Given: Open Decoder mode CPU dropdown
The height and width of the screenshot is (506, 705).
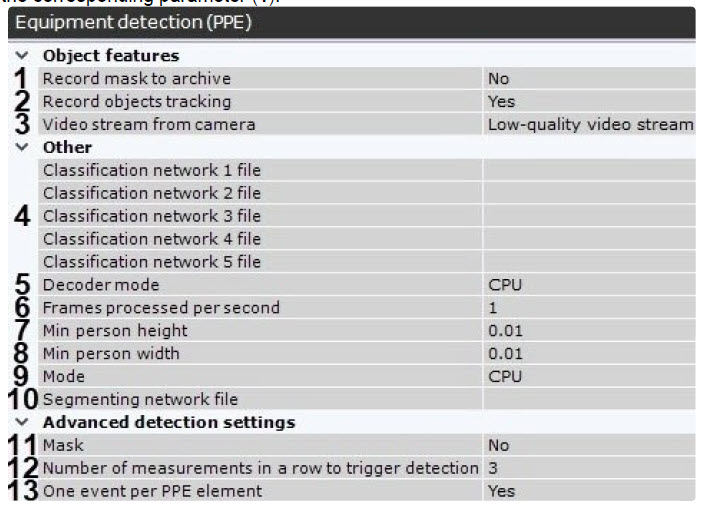Looking at the screenshot, I should tap(588, 285).
